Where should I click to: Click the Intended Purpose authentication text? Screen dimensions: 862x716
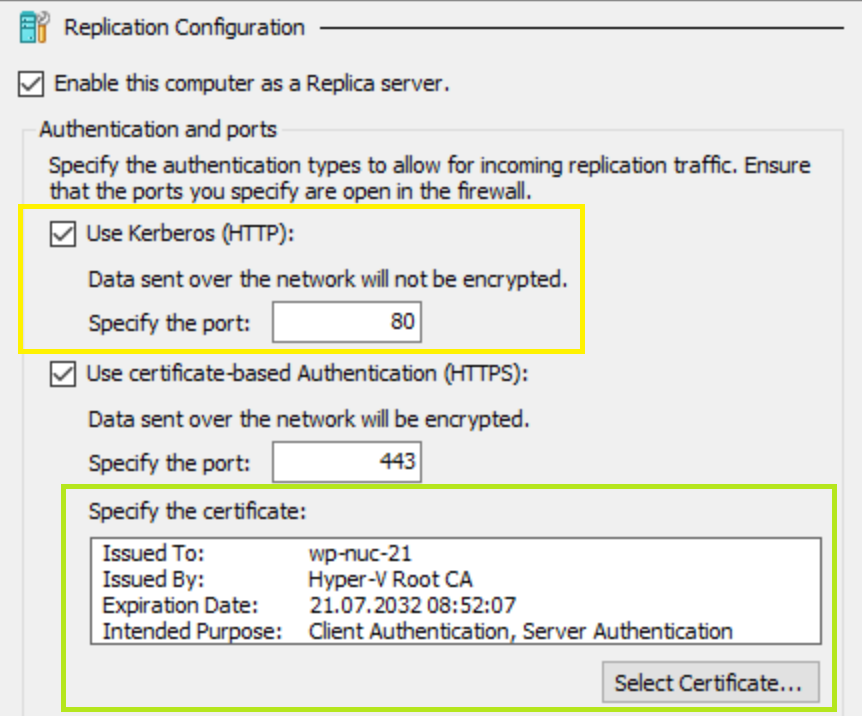[x=520, y=631]
